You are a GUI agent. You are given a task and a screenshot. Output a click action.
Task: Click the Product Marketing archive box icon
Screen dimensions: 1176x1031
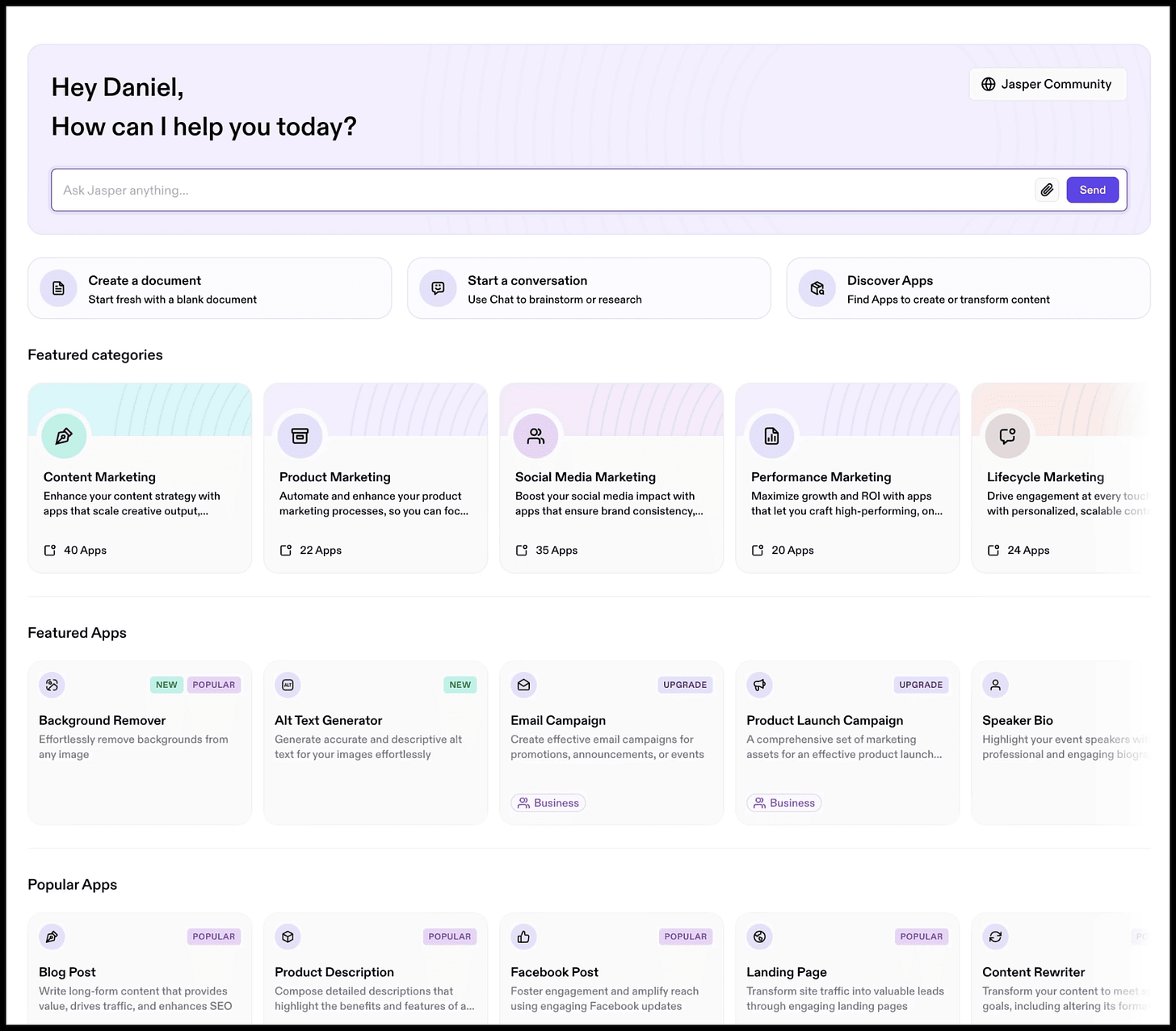(x=300, y=436)
